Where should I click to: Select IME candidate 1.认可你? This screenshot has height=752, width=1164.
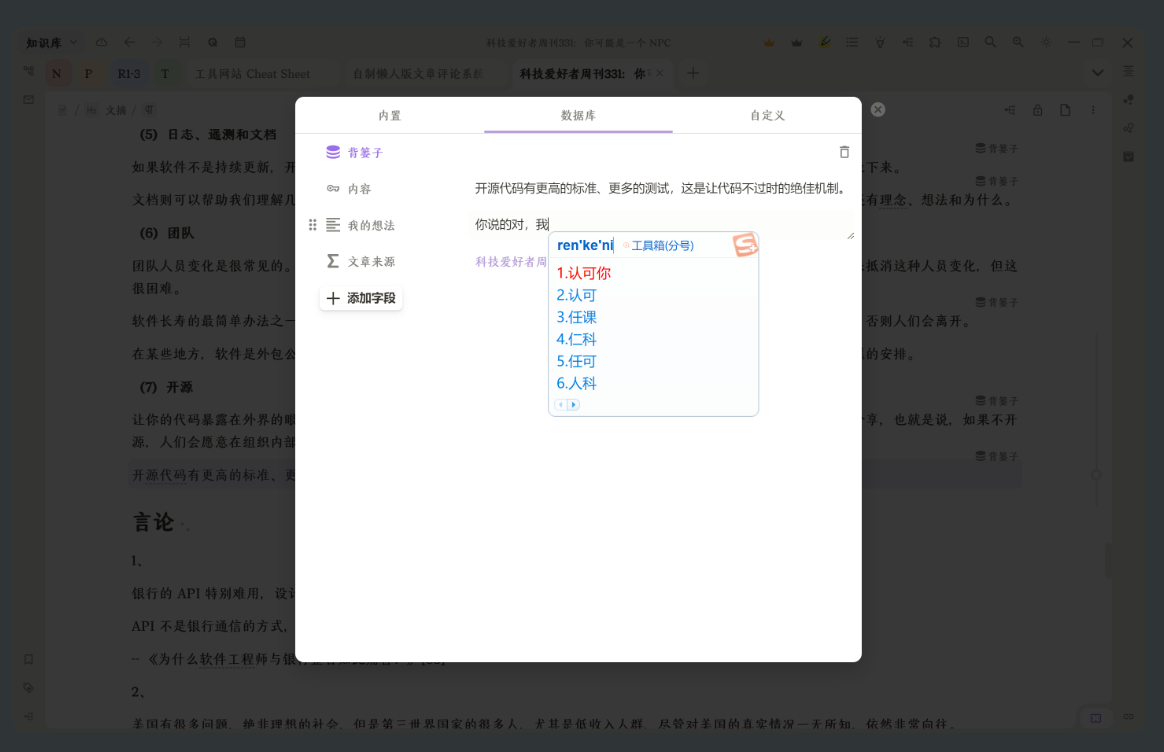(x=583, y=273)
